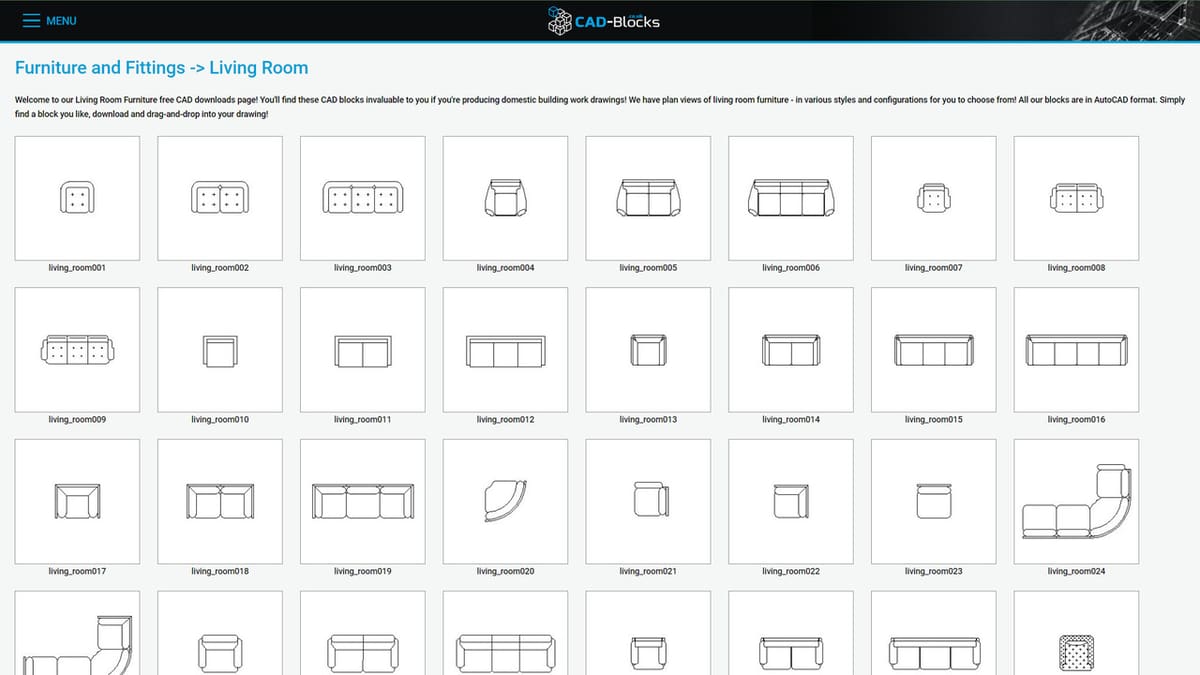Click the living_room018 caption text
This screenshot has height=675, width=1200.
tap(220, 571)
